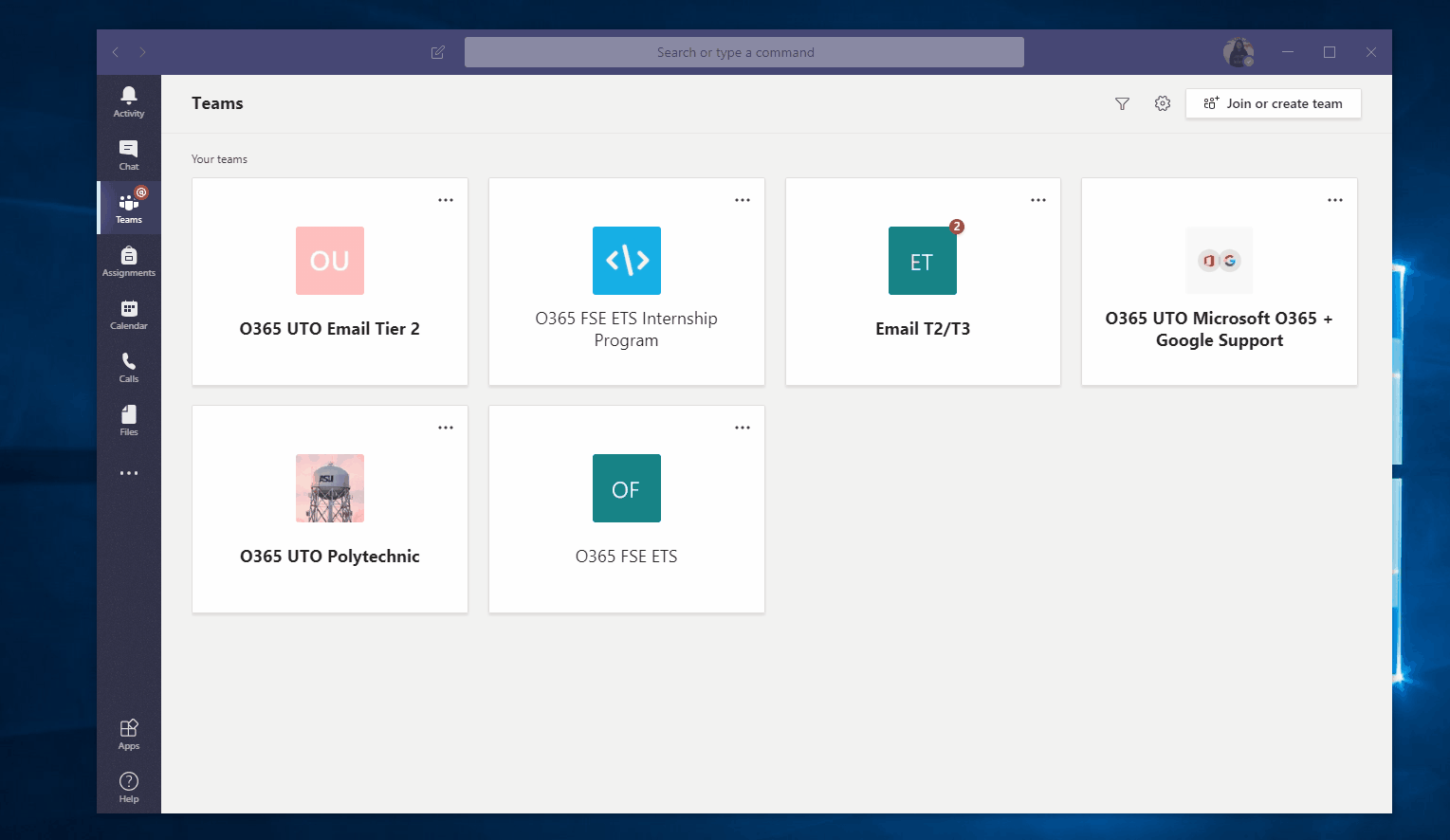Click Join or create team button

click(x=1273, y=103)
